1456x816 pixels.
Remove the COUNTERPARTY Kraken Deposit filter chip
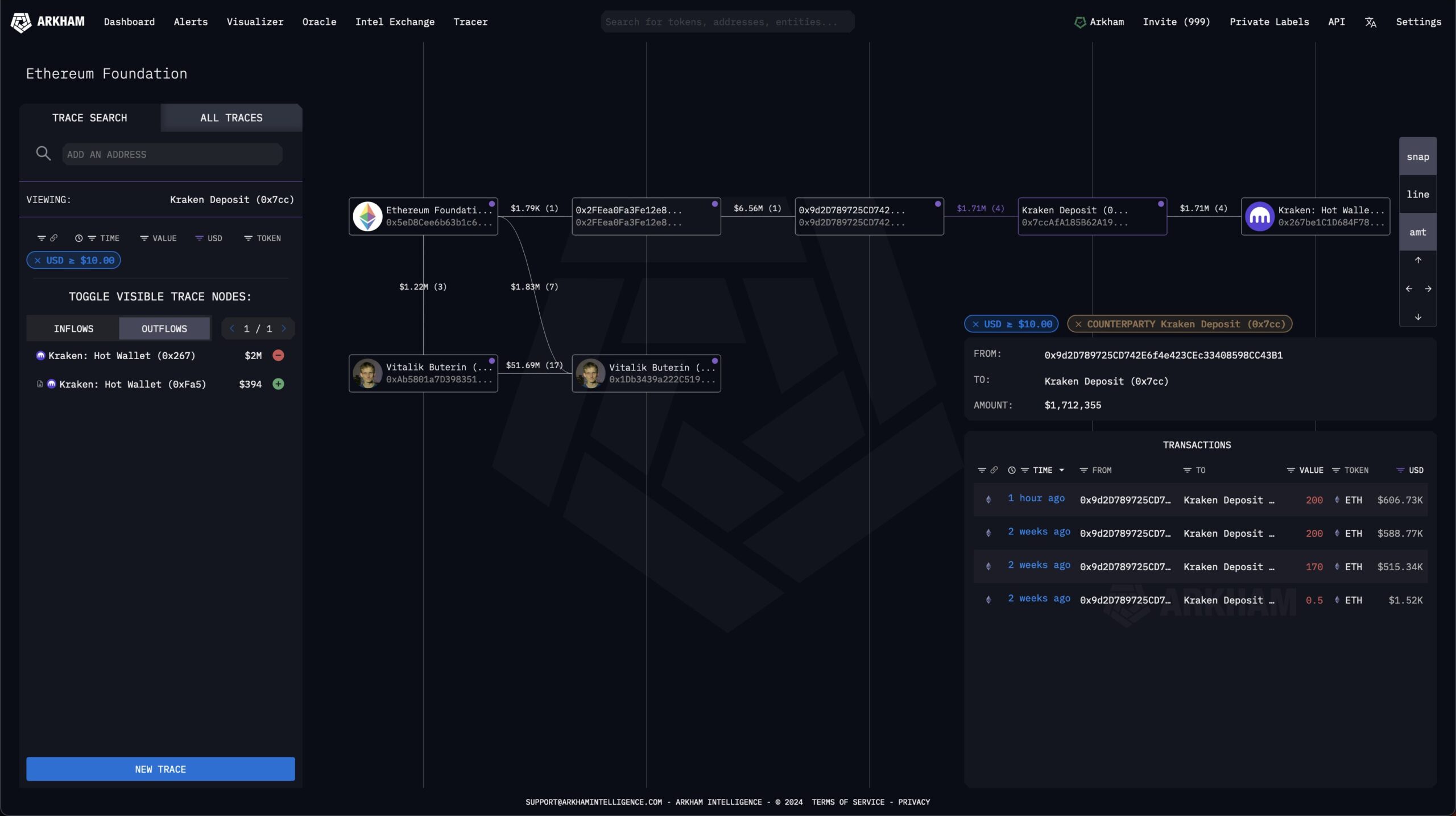click(1078, 324)
